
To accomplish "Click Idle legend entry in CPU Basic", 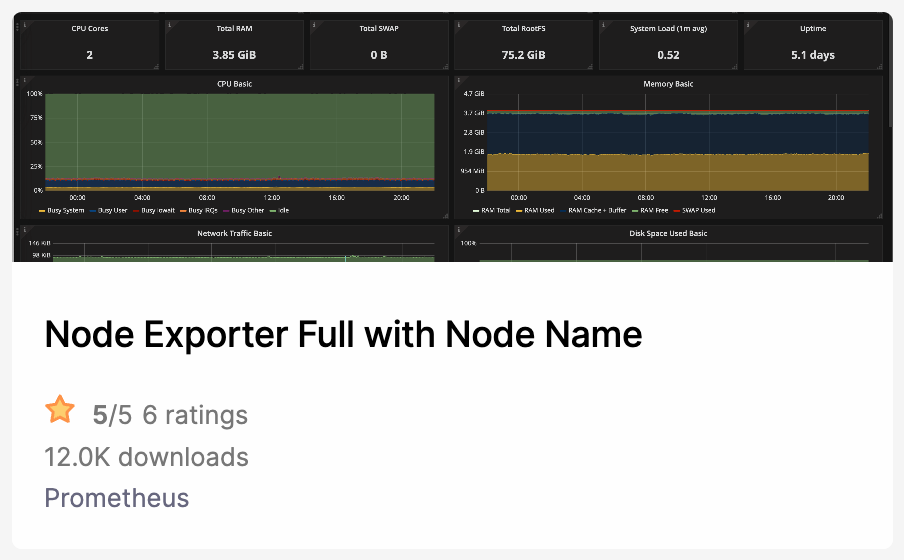I will [x=280, y=211].
